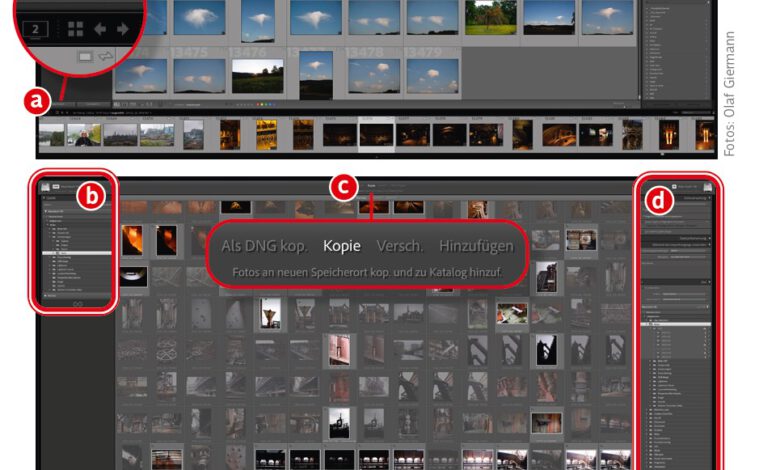Select the highlighted folder row in destination panel
Viewport: 780px width, 470px height.
click(677, 324)
